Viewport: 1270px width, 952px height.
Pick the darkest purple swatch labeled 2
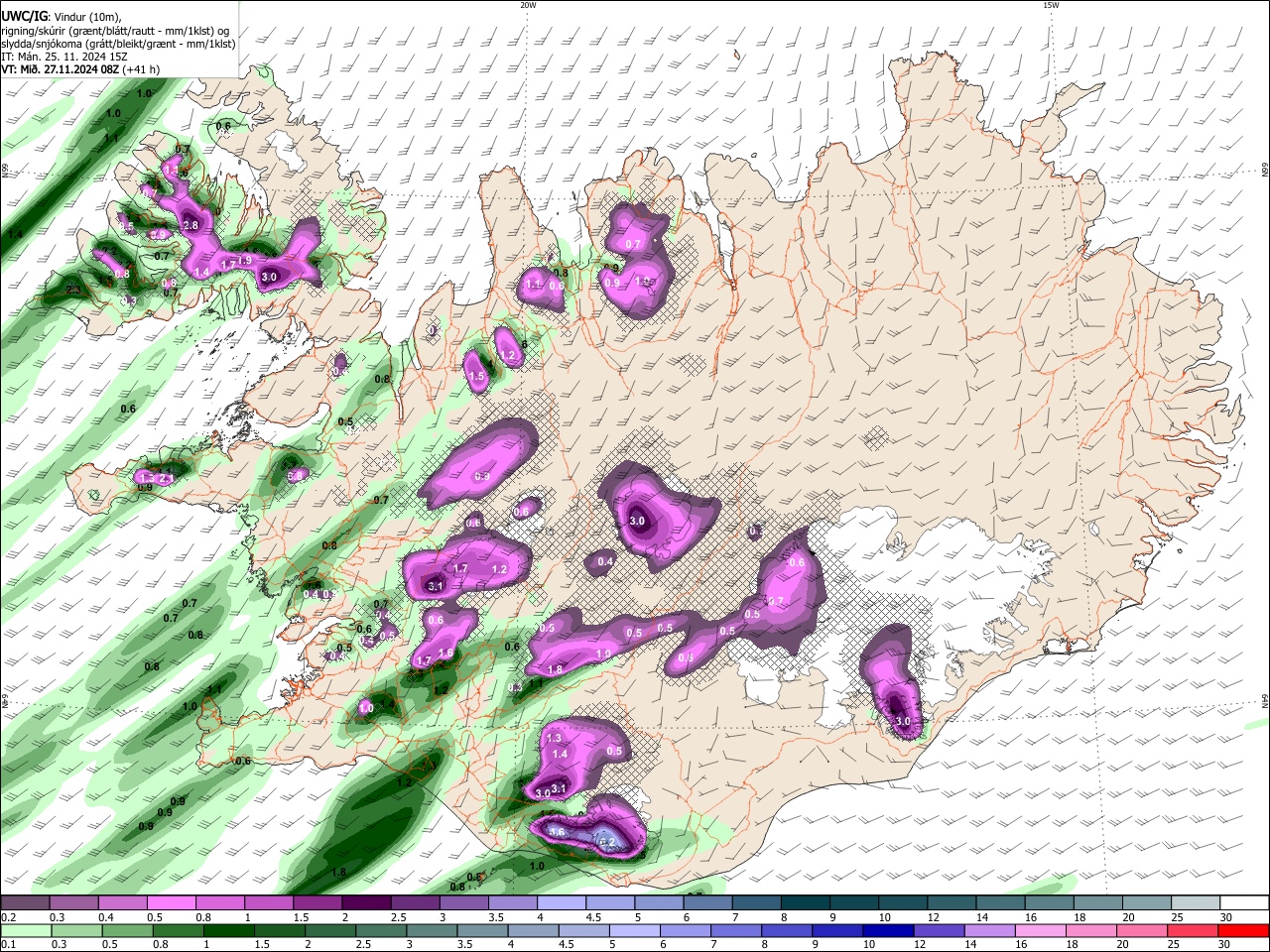click(x=366, y=903)
